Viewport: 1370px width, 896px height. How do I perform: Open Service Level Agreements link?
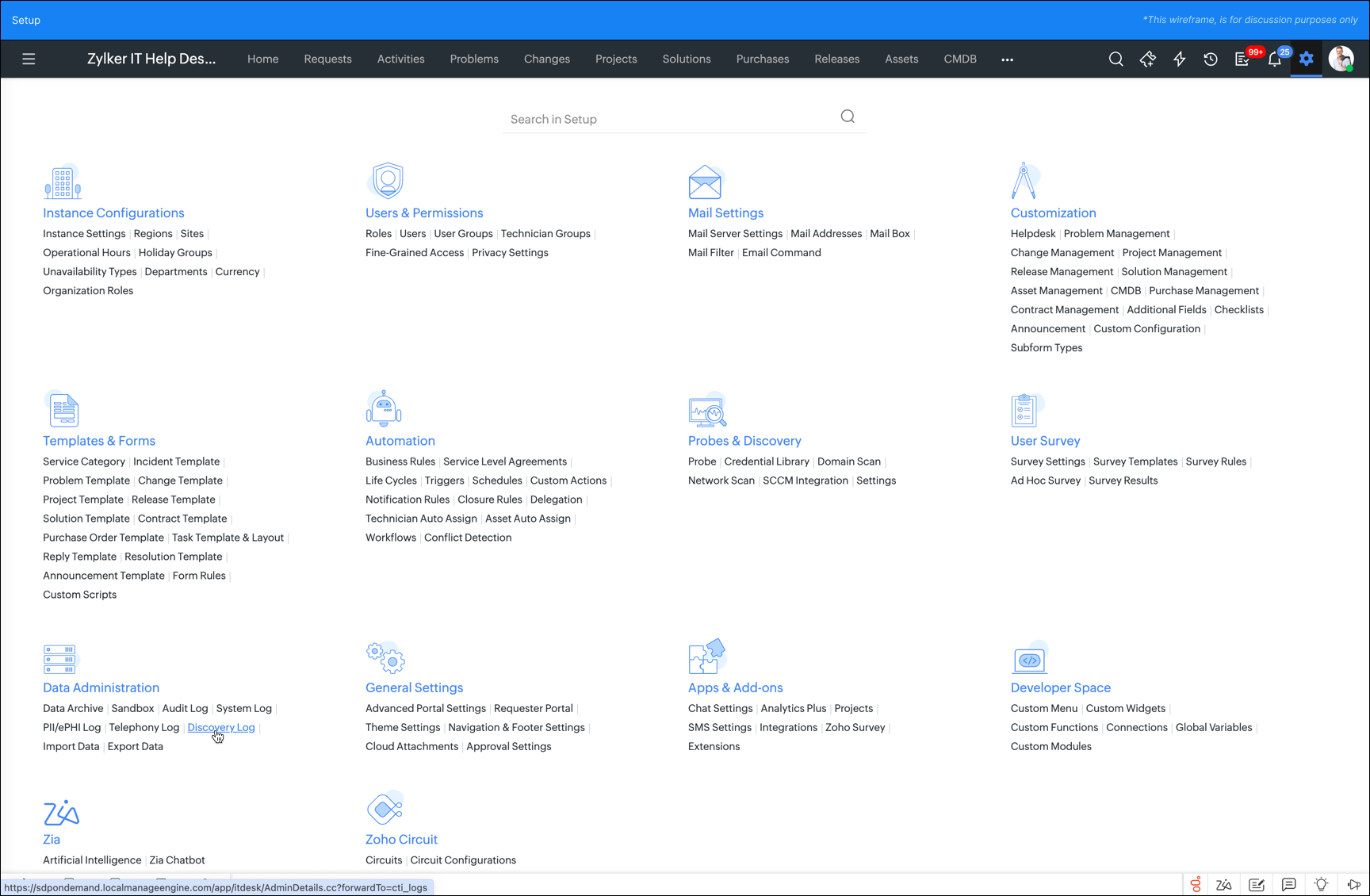505,461
